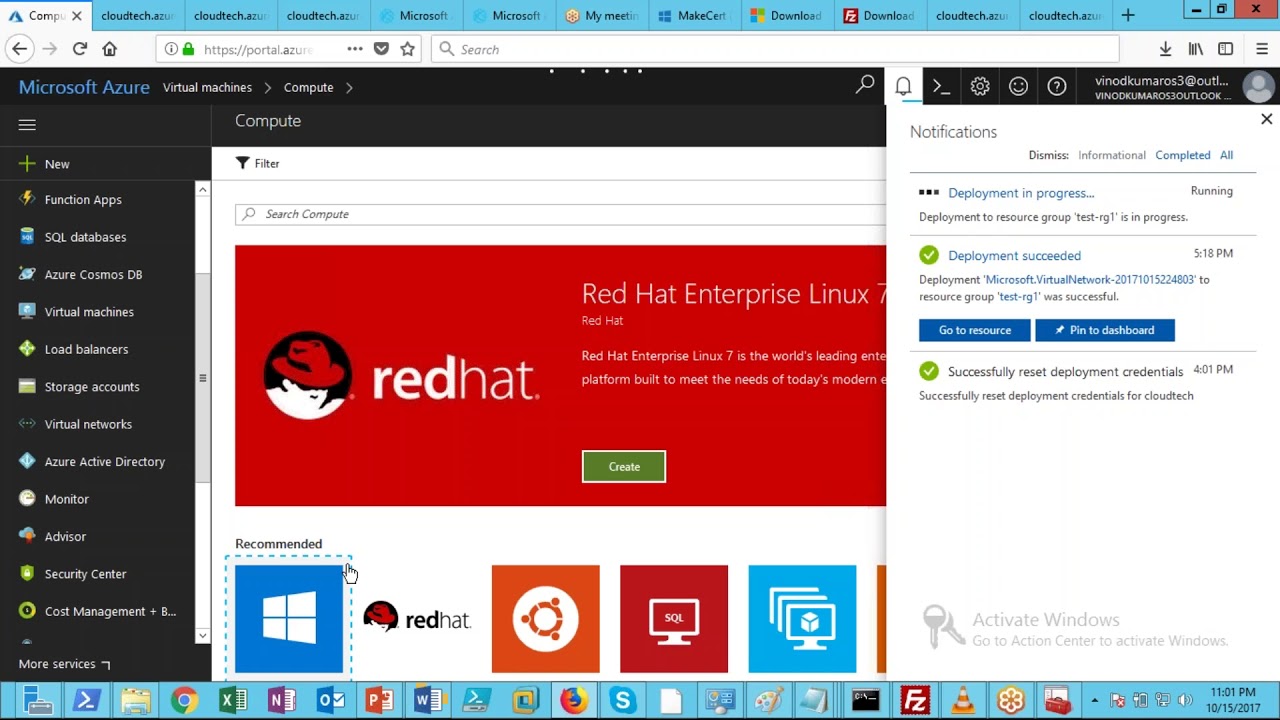Open Cost Management + Billing icon

(27, 611)
